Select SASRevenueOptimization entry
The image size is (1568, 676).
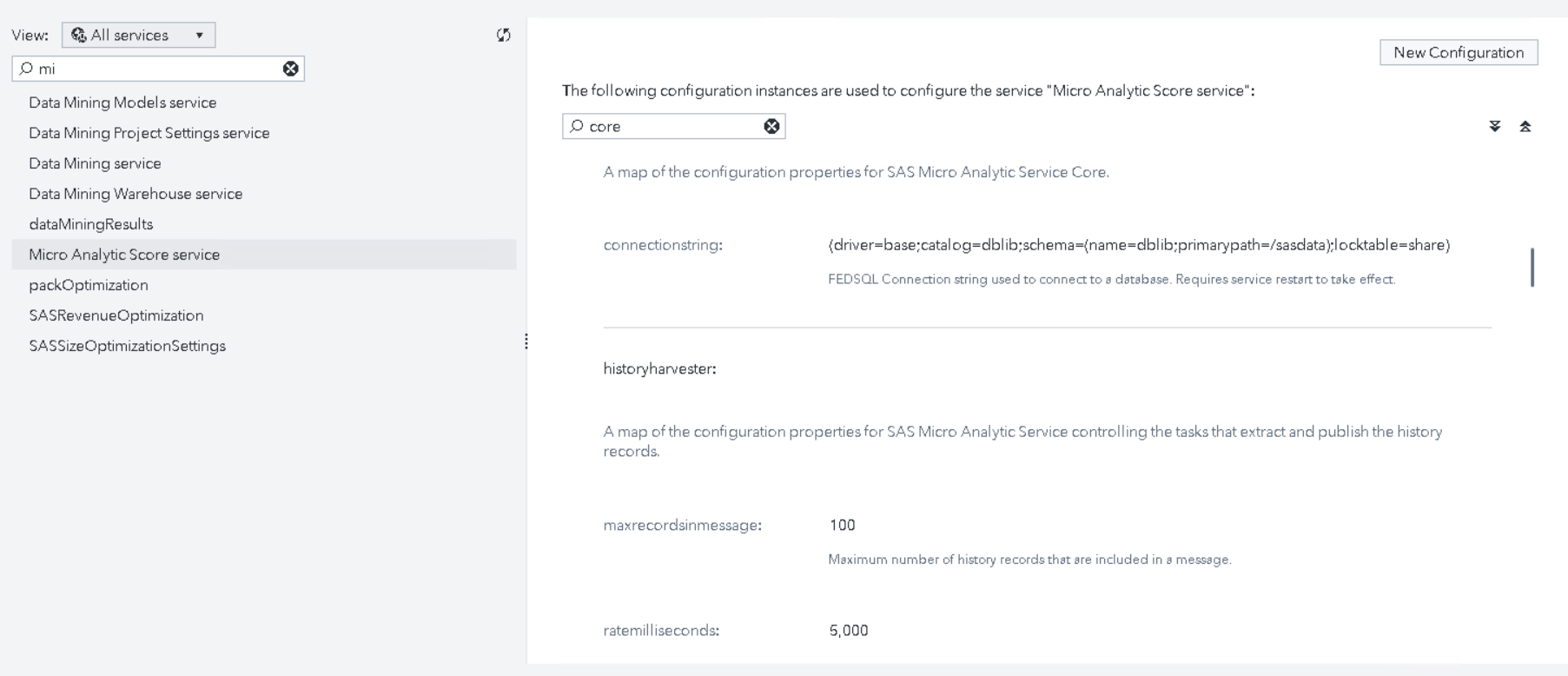point(116,315)
